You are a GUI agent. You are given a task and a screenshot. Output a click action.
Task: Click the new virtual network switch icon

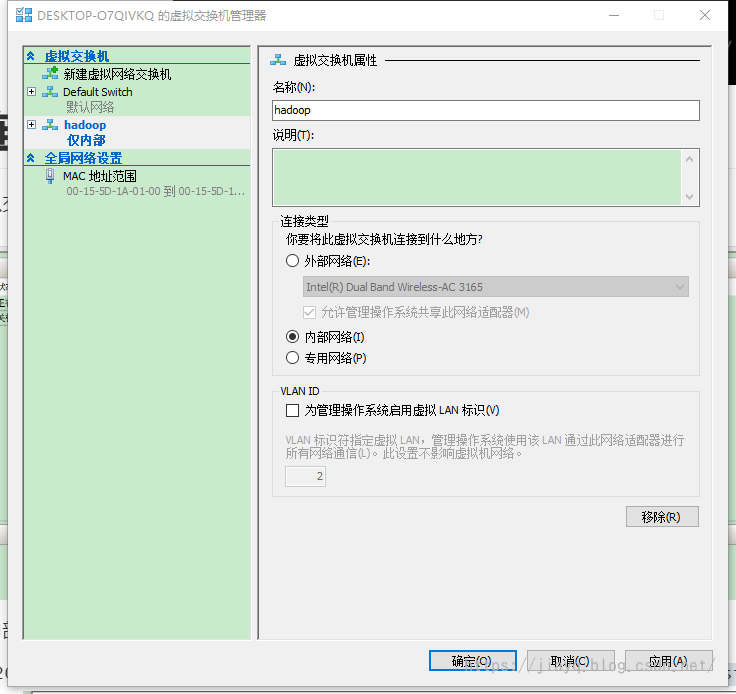click(x=50, y=74)
